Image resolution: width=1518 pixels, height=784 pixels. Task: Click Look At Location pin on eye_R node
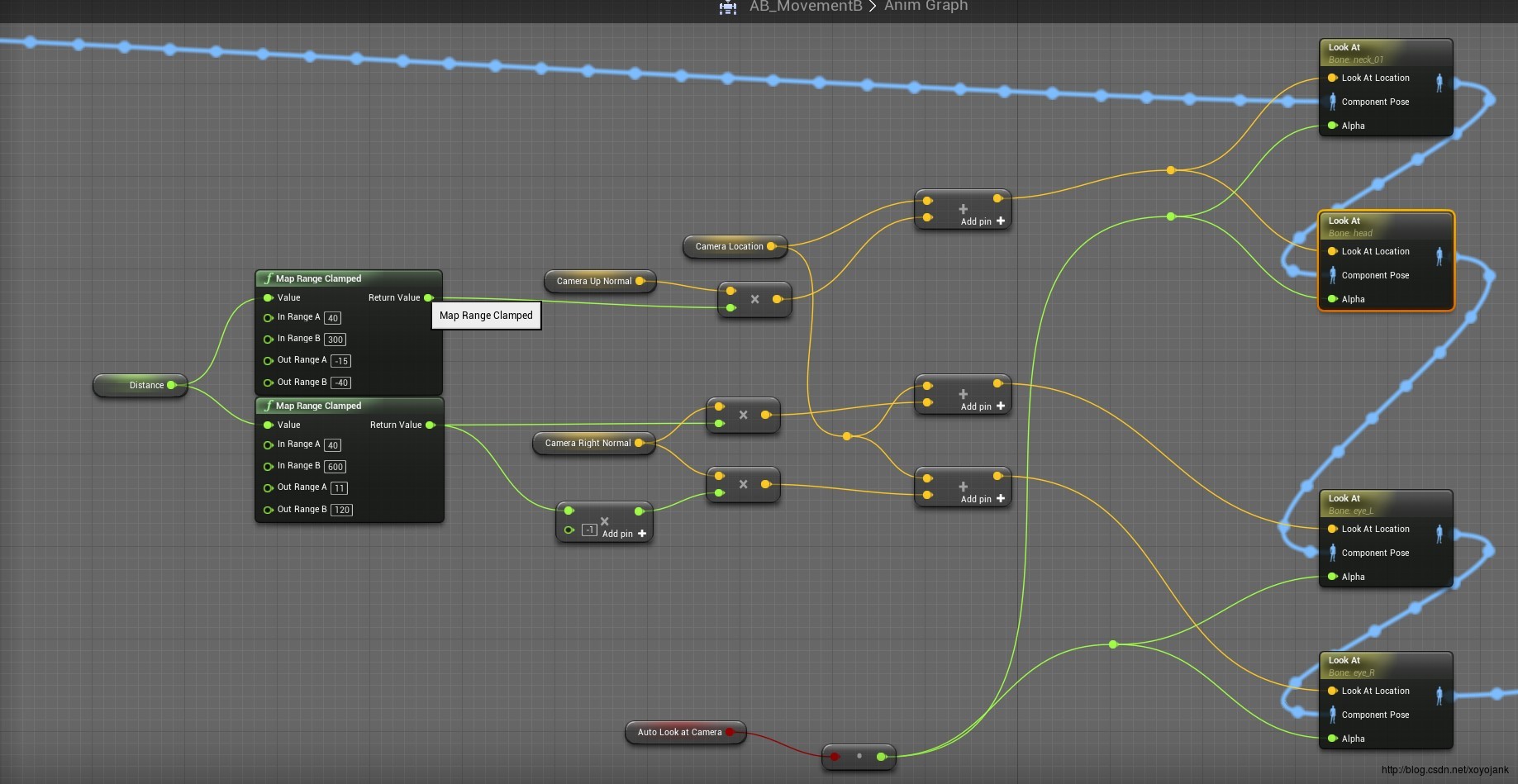(1332, 691)
